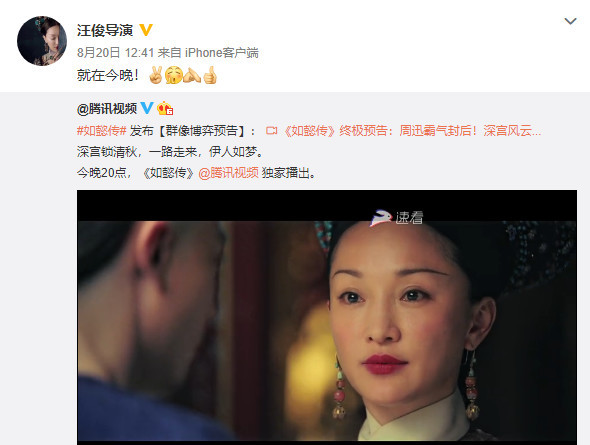Click the video camera link icon
This screenshot has height=445, width=590.
click(x=271, y=131)
